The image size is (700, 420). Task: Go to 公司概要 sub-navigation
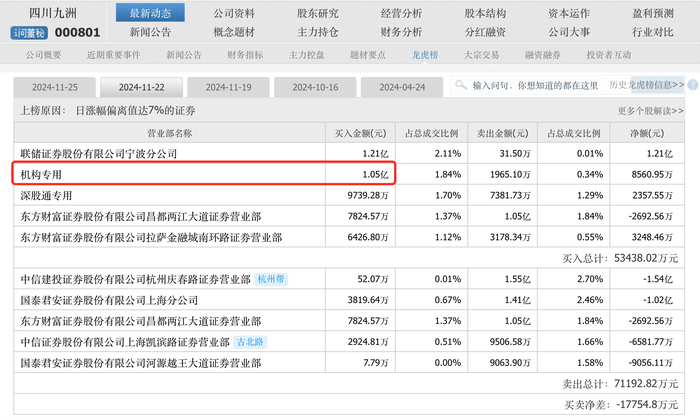(43, 55)
